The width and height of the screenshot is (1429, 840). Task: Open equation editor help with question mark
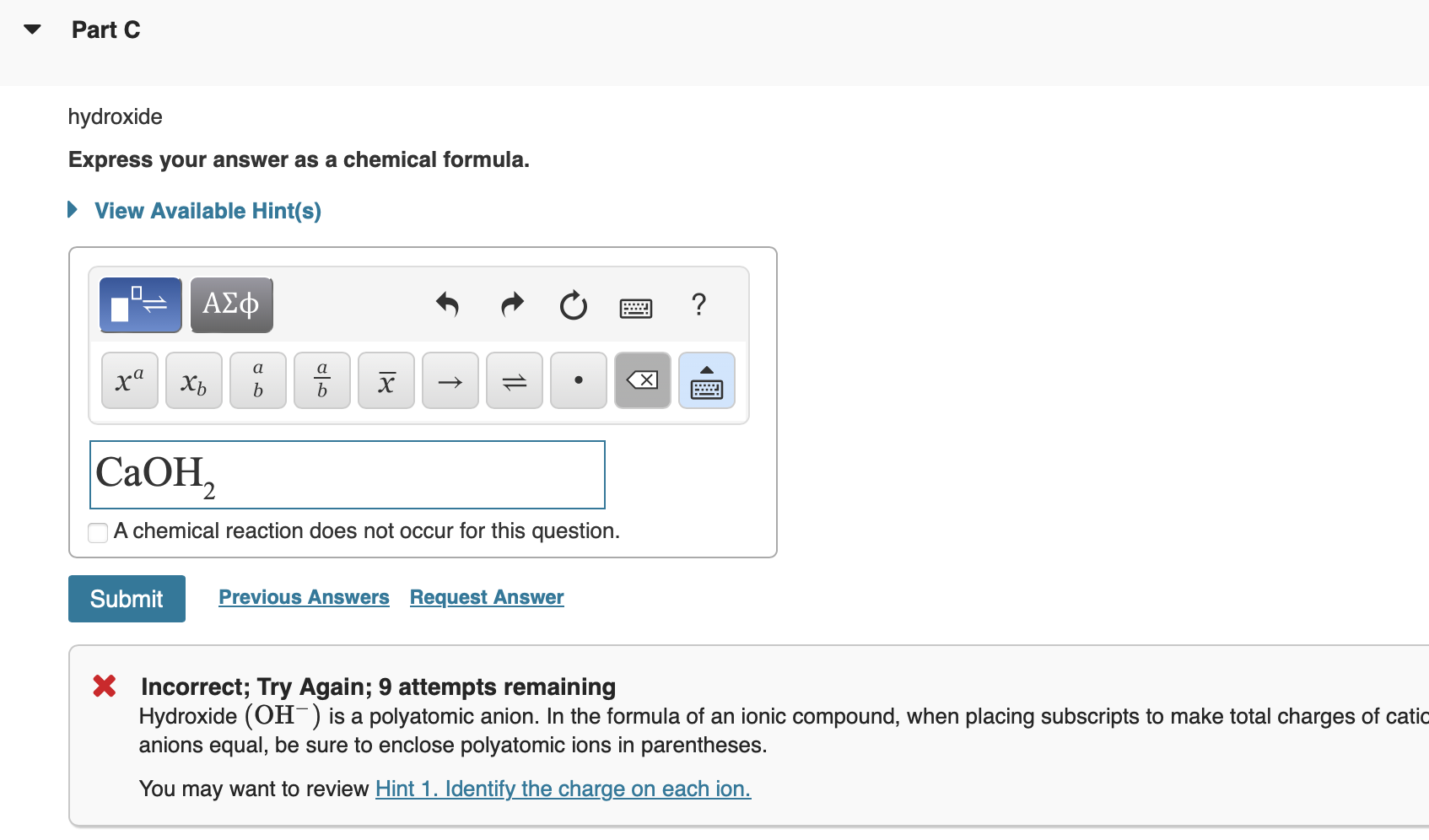[698, 305]
